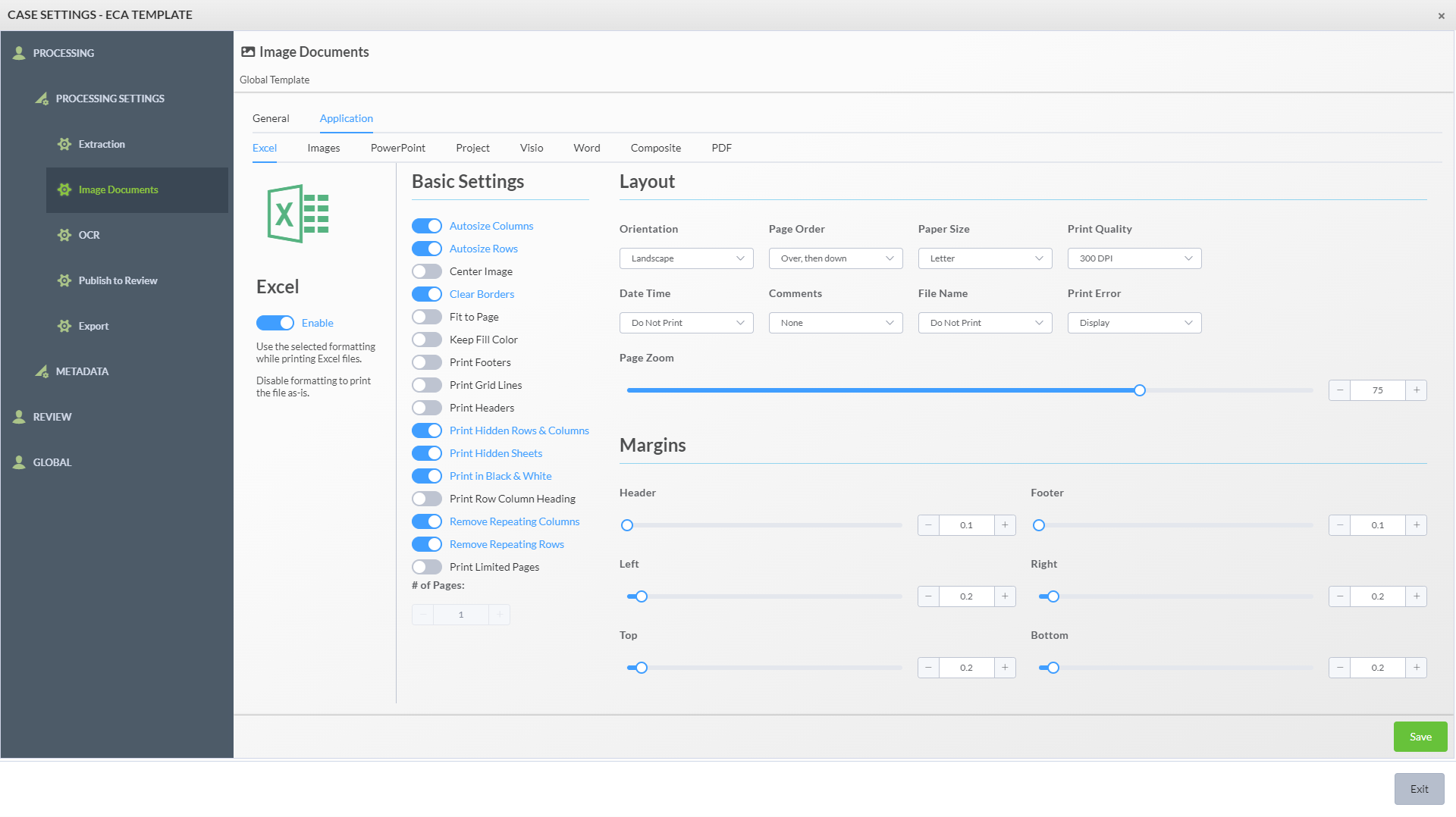Expand the Paper Size dropdown set to Letter
Image resolution: width=1456 pixels, height=817 pixels.
click(x=984, y=258)
